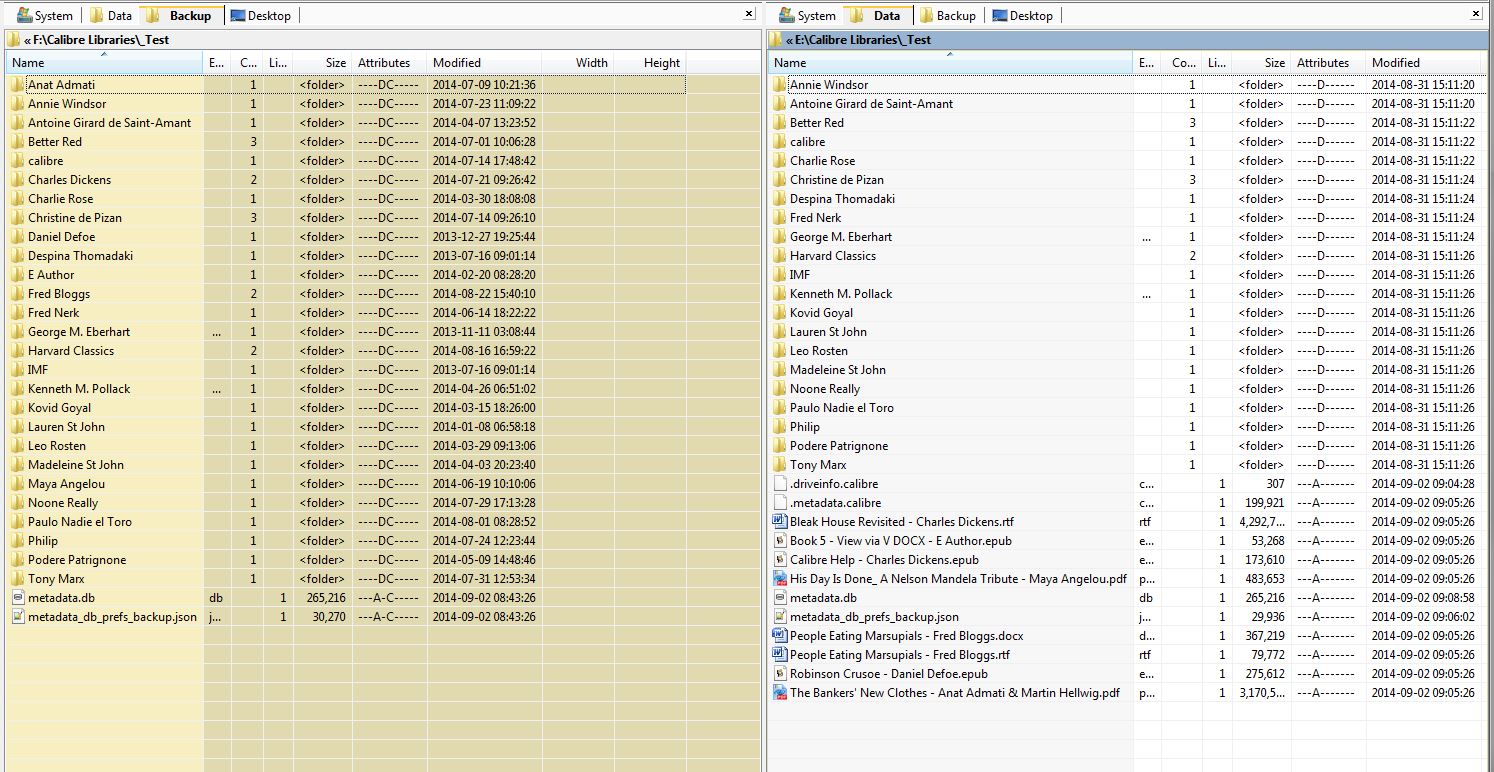Click the metadata_db_prefs_backup.json icon in the F: pane
The height and width of the screenshot is (772, 1494).
point(17,617)
